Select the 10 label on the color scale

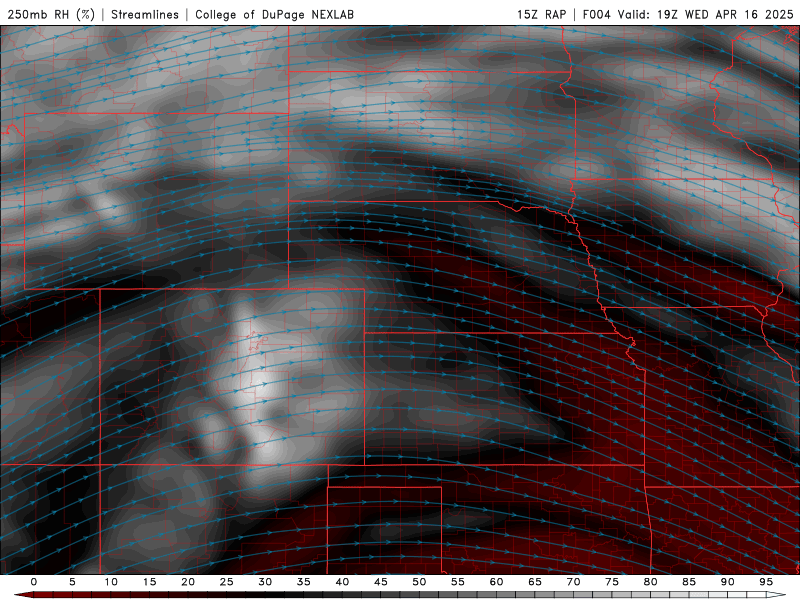[x=111, y=582]
